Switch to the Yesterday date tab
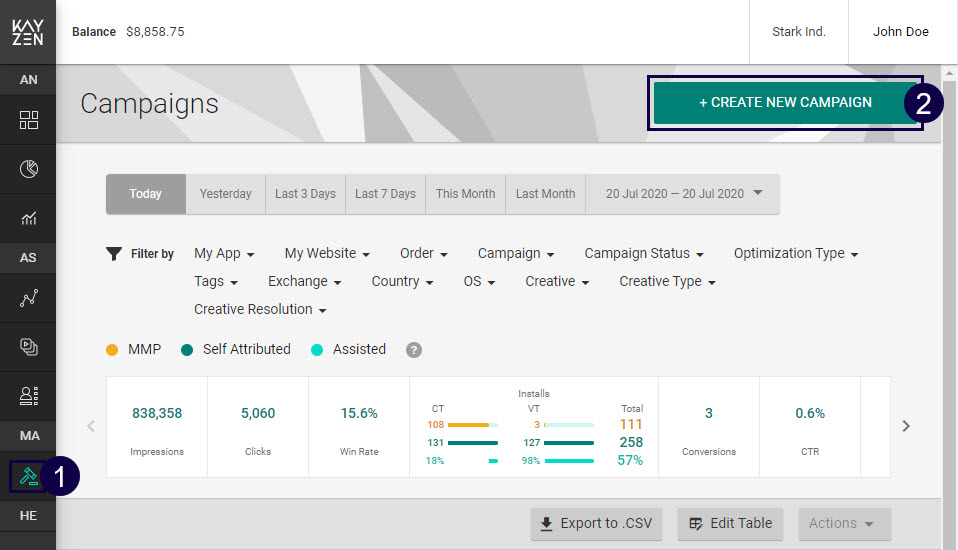The width and height of the screenshot is (958, 550). tap(225, 194)
